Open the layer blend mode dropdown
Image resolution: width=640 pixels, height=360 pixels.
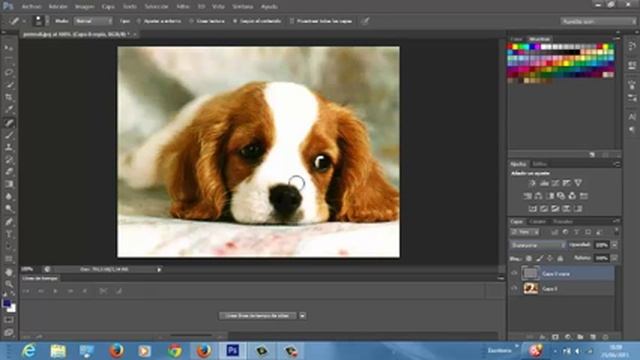[537, 245]
